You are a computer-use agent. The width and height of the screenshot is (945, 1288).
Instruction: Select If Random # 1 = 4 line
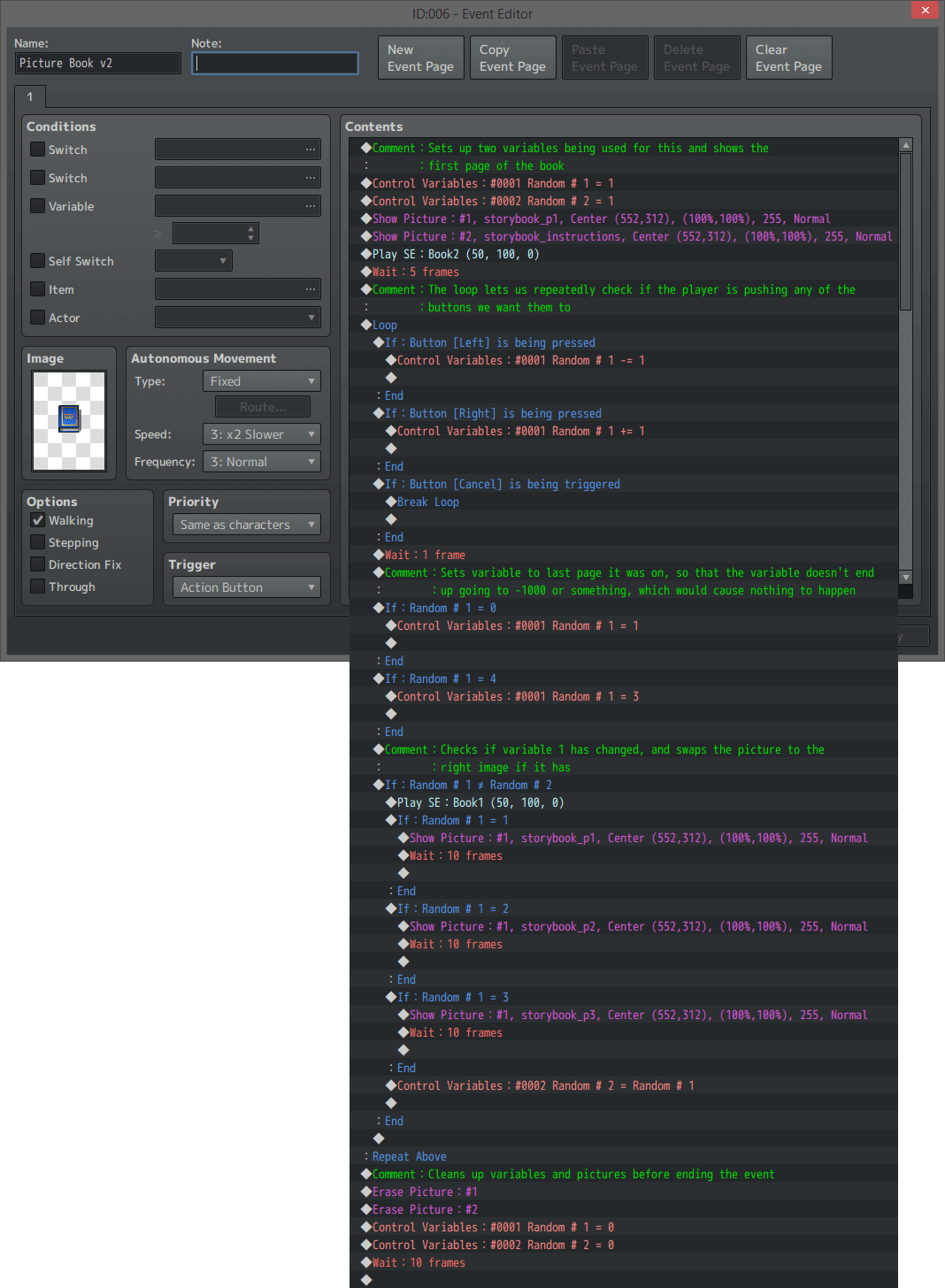click(x=624, y=678)
